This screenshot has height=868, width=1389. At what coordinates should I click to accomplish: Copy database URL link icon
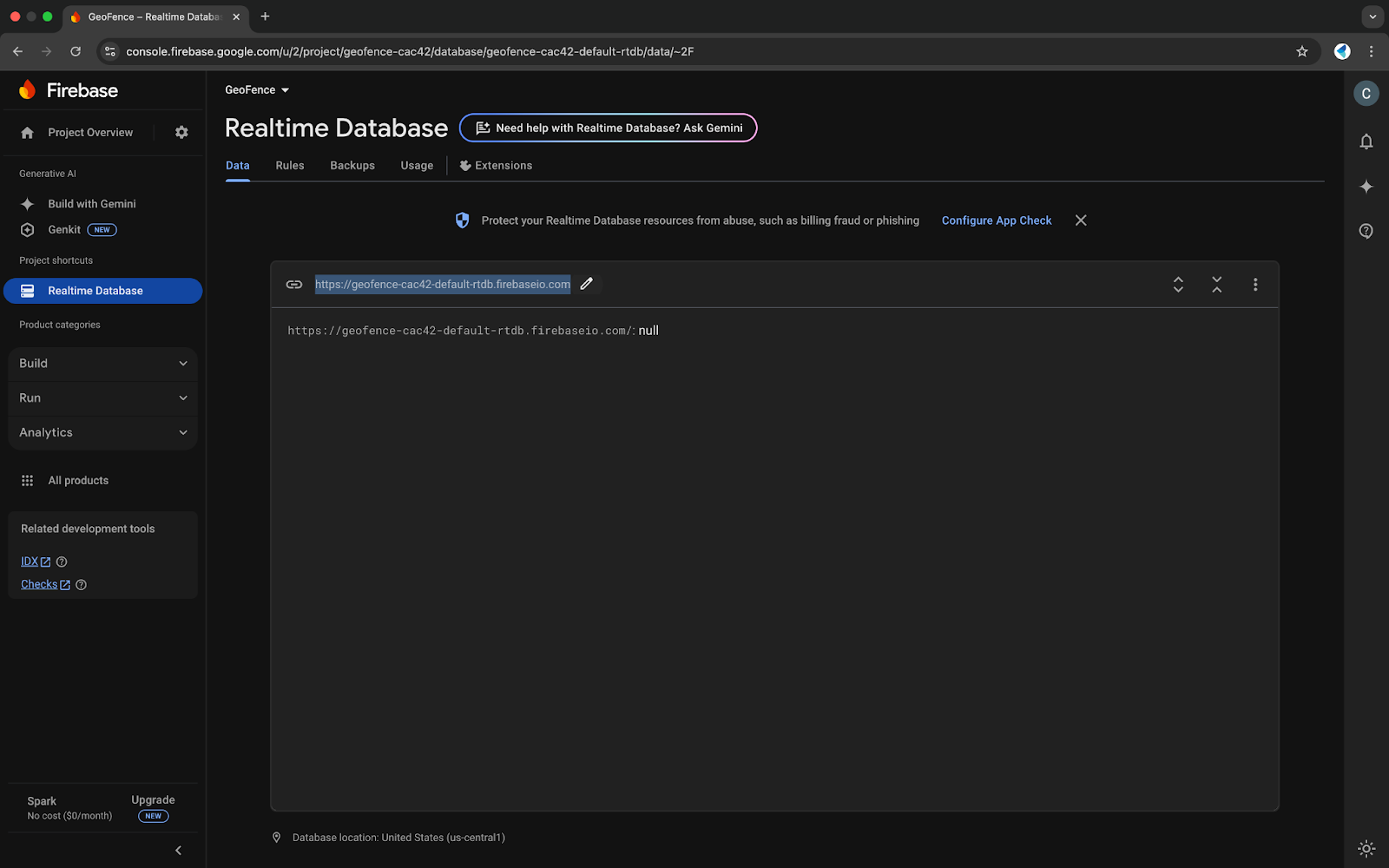[x=294, y=285]
